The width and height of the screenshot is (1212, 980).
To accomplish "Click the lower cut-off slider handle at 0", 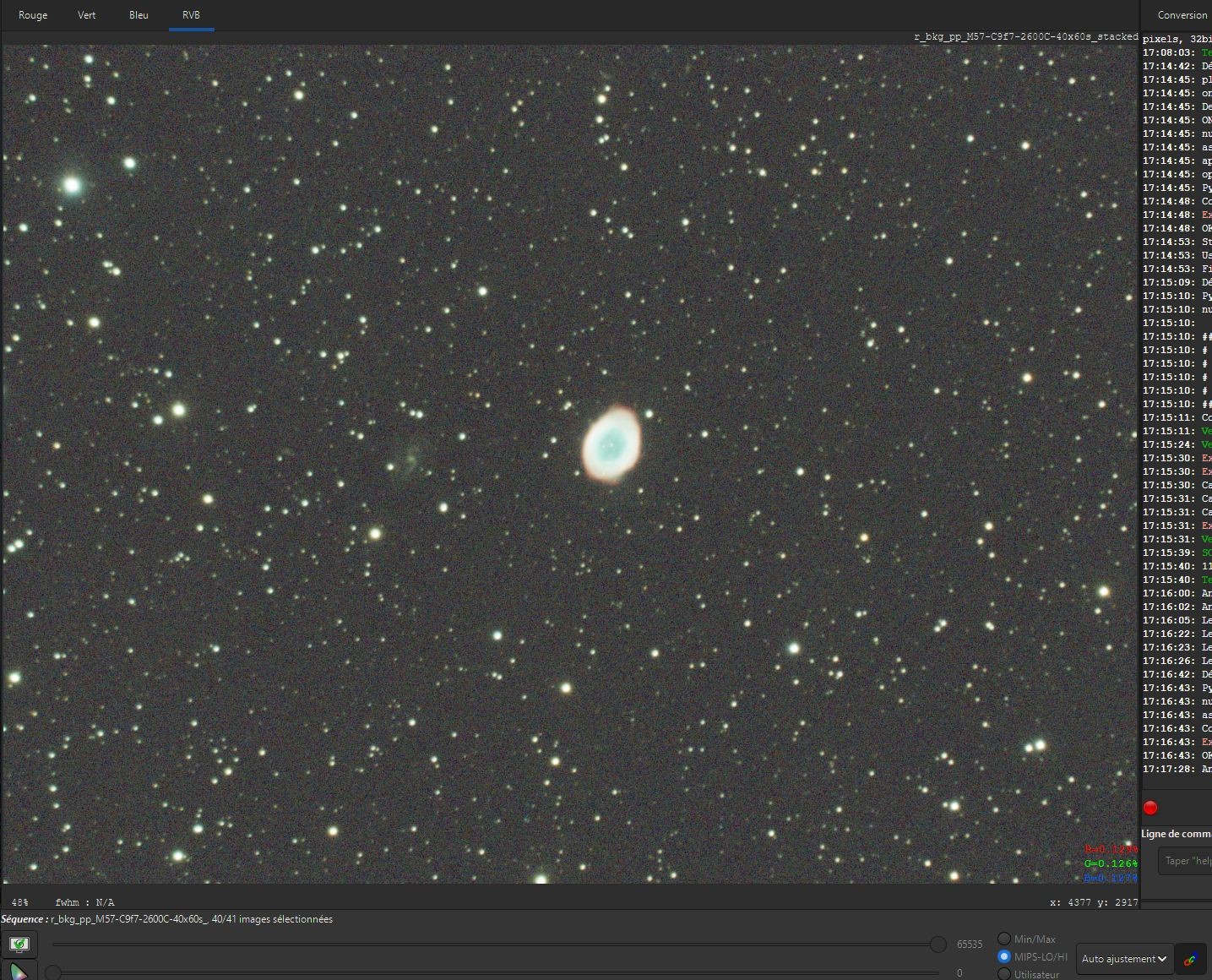I will pyautogui.click(x=53, y=973).
